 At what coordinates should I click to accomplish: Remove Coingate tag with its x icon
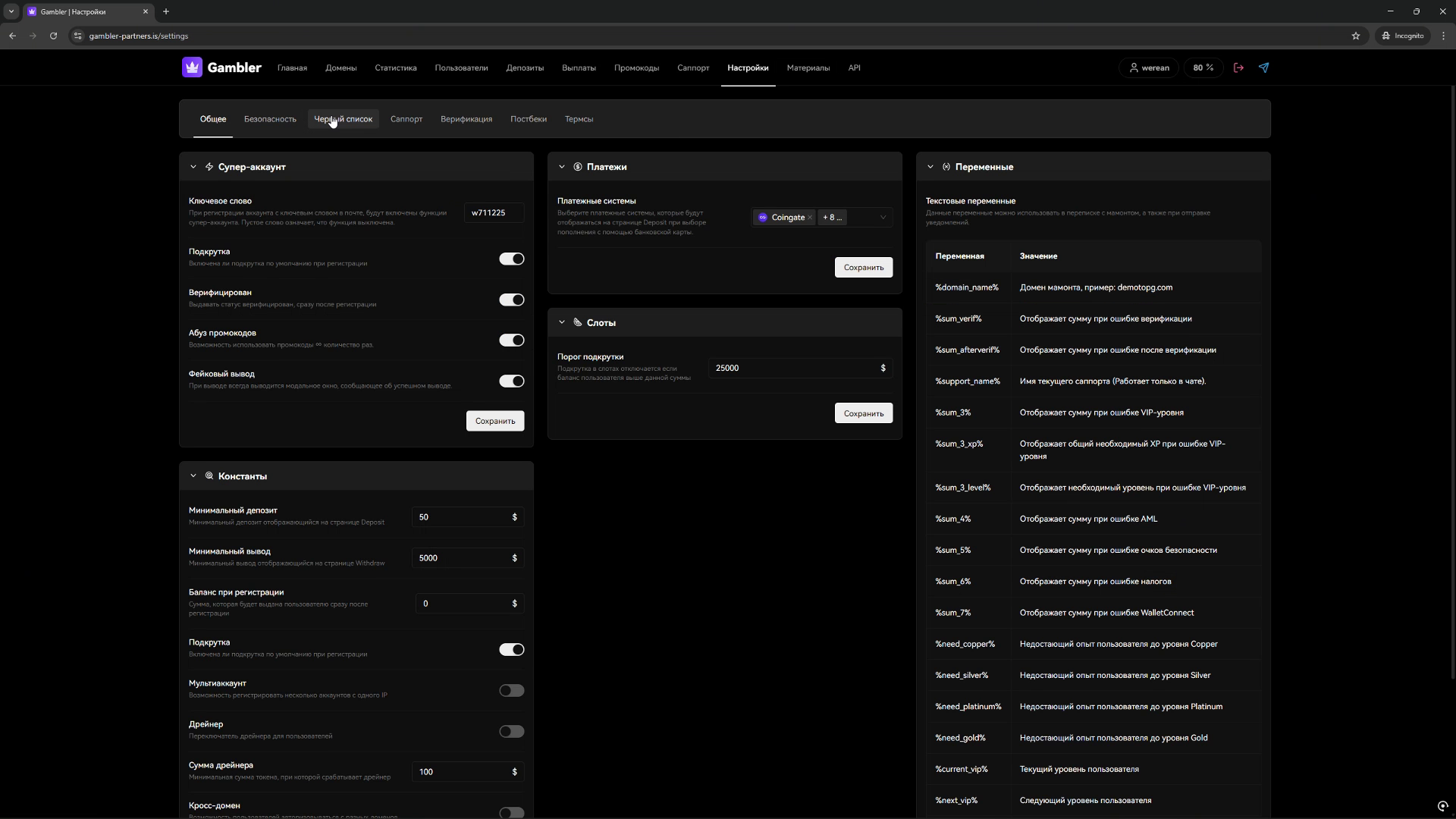[810, 218]
